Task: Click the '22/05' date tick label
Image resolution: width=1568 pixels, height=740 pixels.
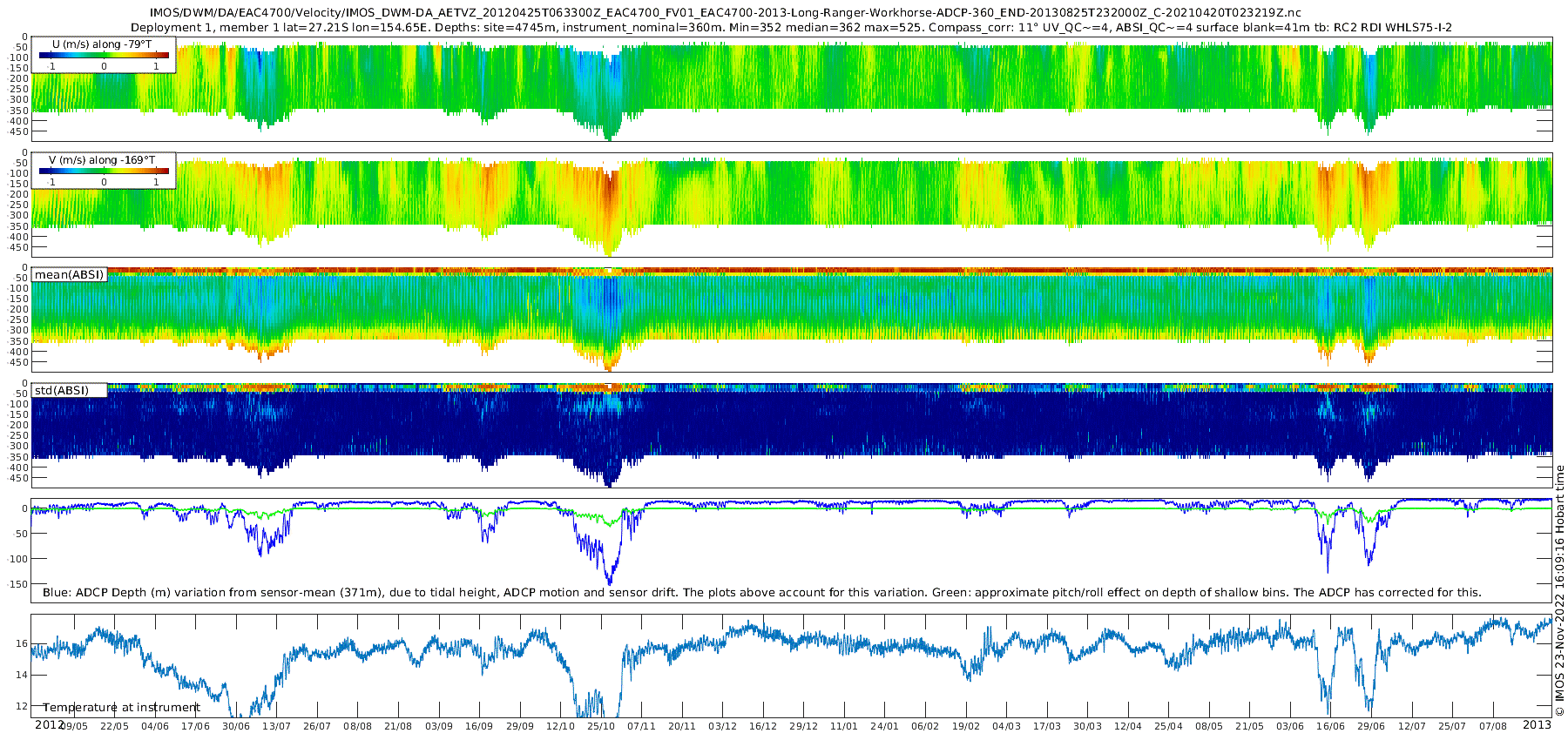Action: (114, 726)
